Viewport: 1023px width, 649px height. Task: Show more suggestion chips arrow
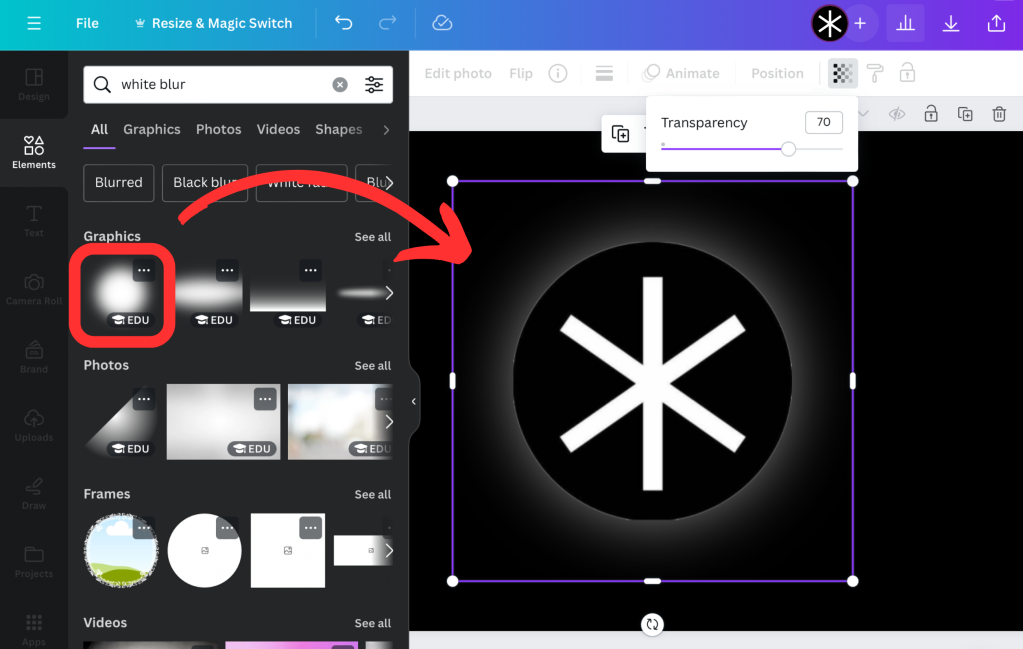[x=389, y=183]
